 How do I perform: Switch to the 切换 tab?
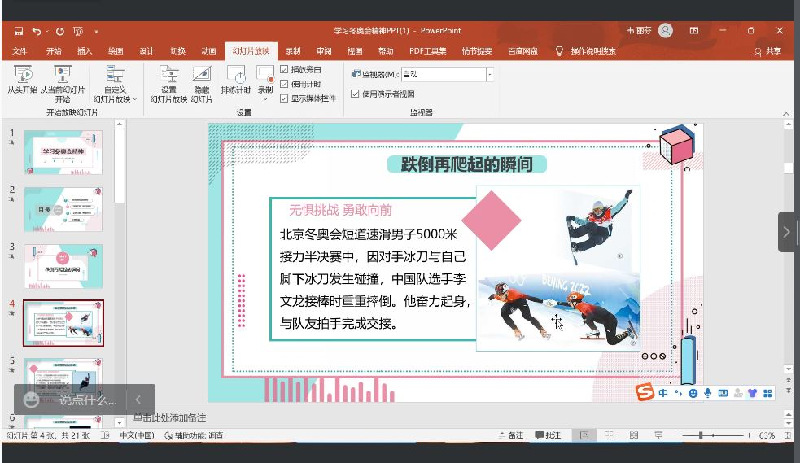coord(178,51)
